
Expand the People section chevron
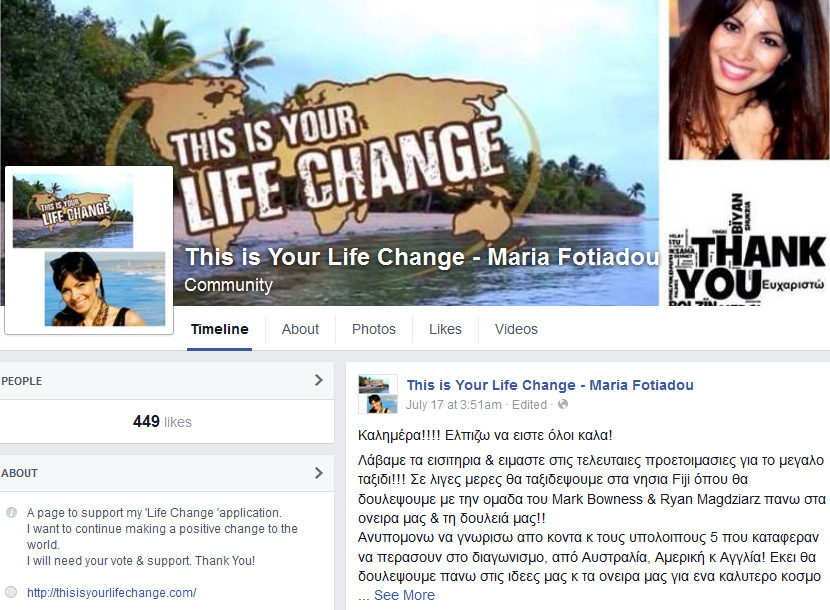coord(318,380)
